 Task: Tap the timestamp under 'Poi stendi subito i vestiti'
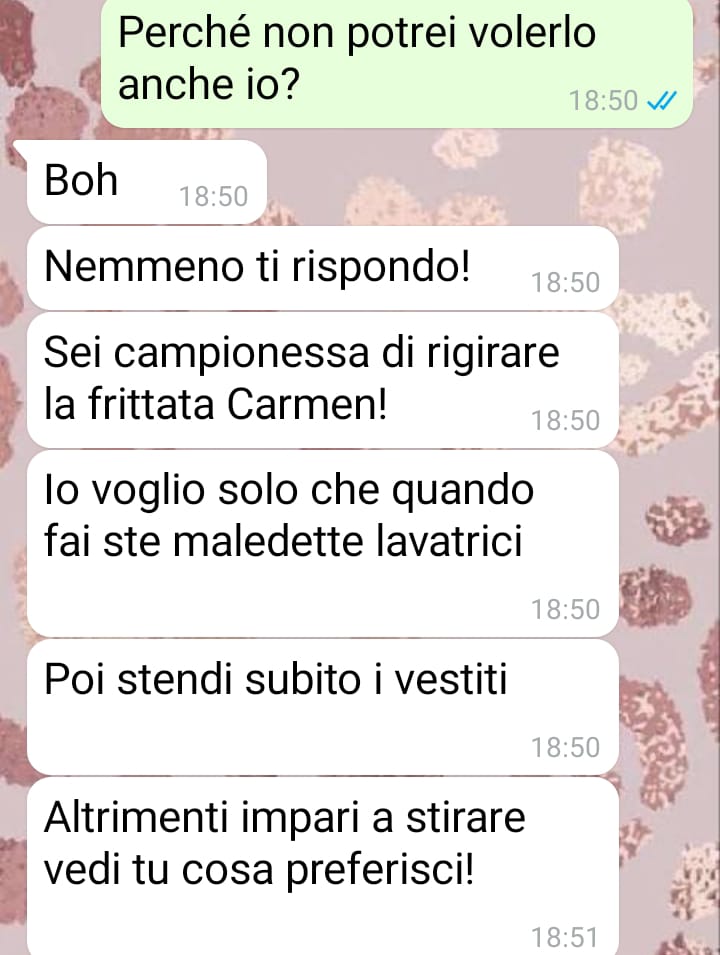click(566, 747)
